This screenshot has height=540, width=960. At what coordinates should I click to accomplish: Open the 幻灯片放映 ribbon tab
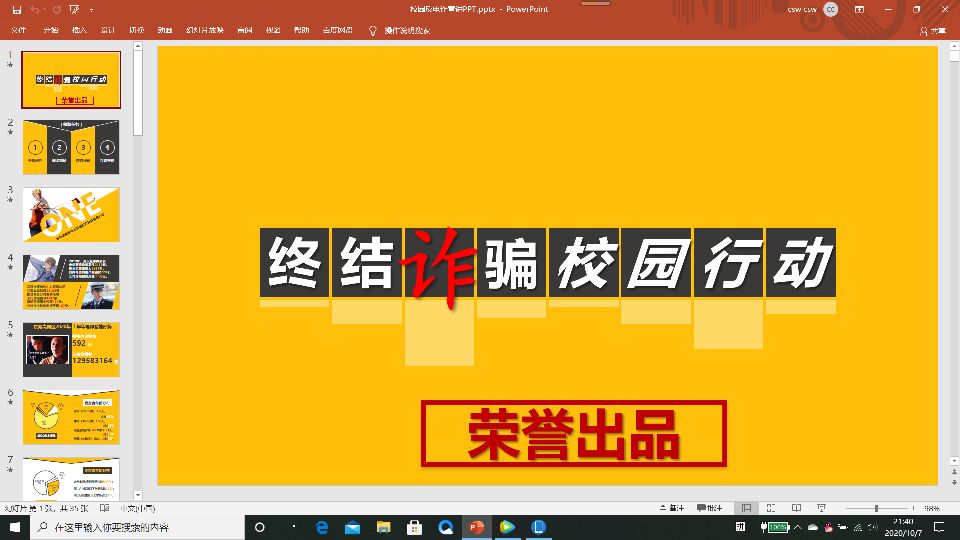[204, 30]
